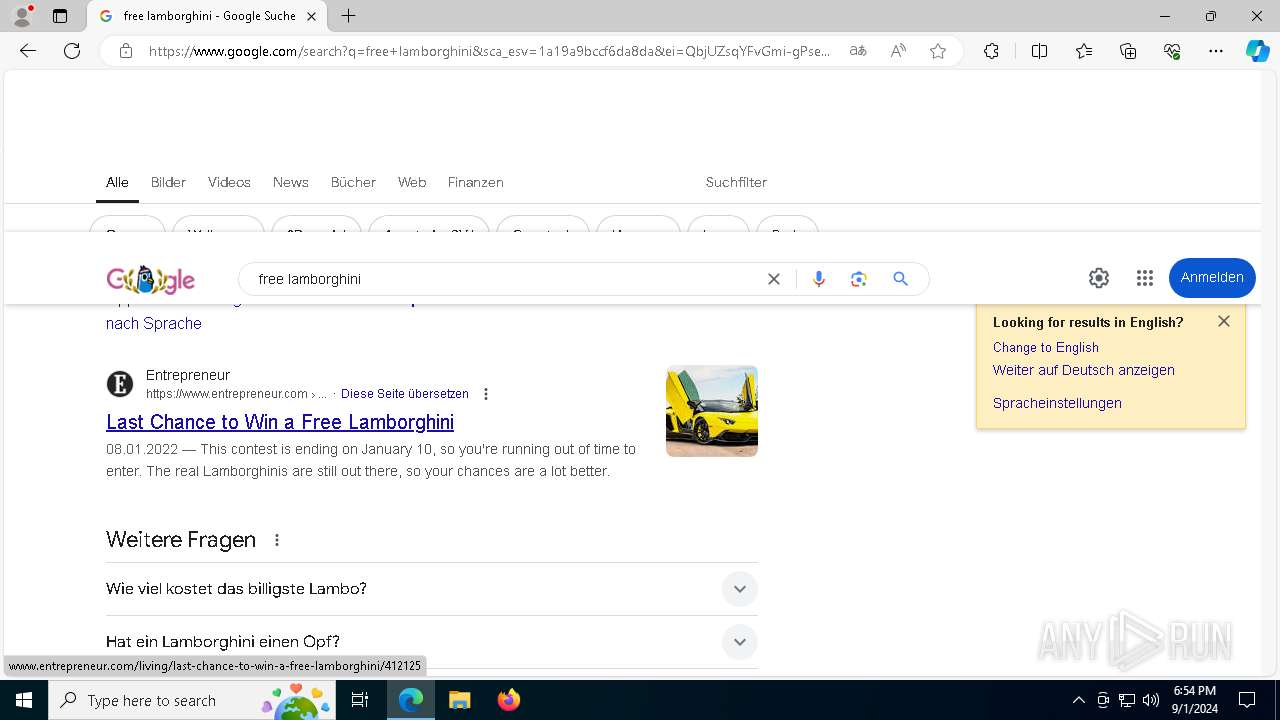The width and height of the screenshot is (1280, 720).
Task: Toggle Split screen icon
Action: (x=1039, y=51)
